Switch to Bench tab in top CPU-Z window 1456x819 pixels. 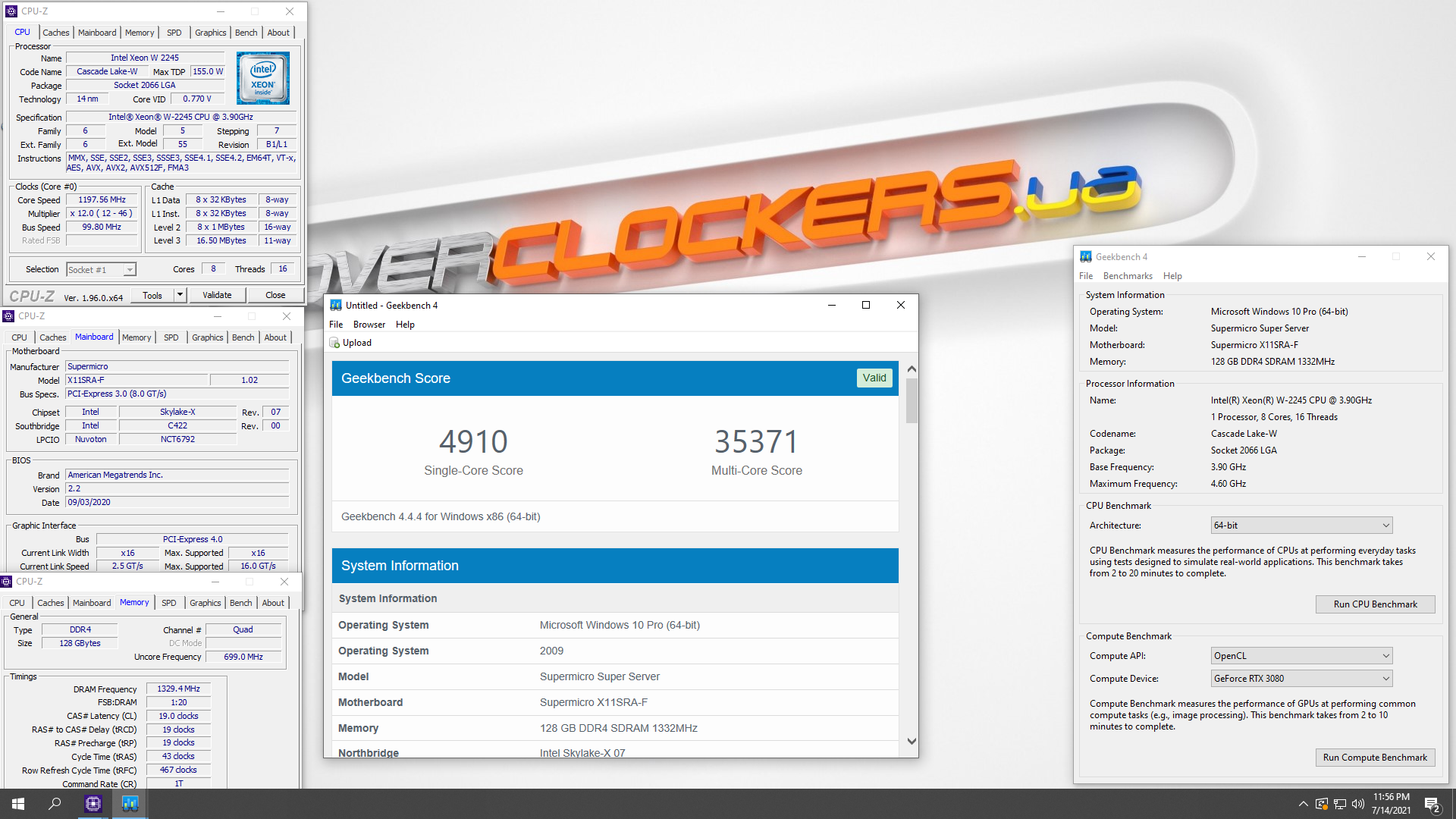pyautogui.click(x=246, y=33)
